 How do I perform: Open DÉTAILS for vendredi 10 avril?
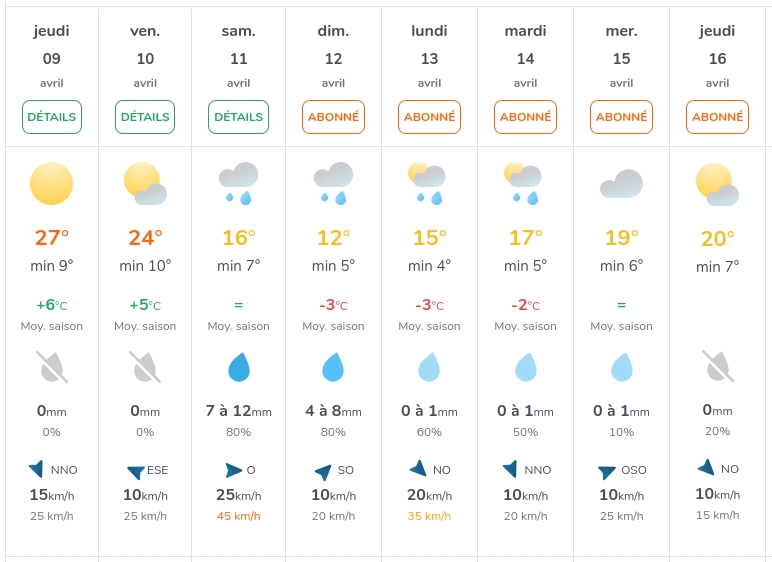tap(145, 117)
